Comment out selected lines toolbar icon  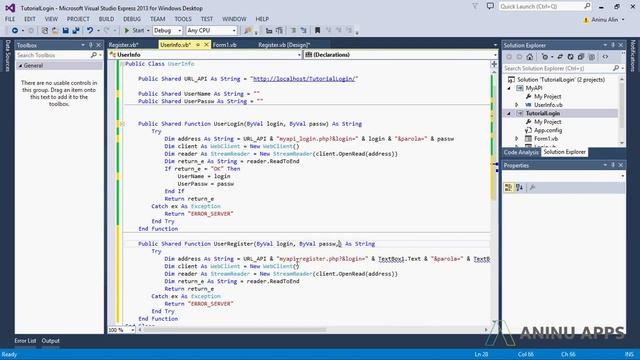(x=293, y=31)
